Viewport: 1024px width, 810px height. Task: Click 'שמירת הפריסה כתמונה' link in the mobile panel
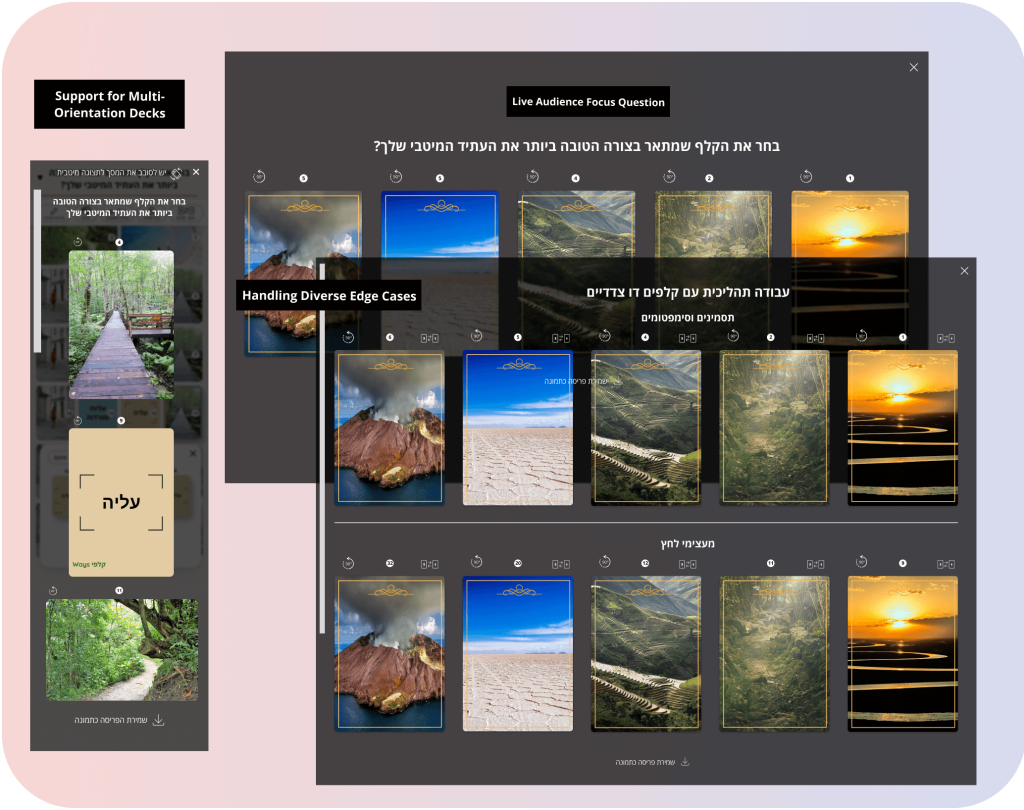[111, 720]
